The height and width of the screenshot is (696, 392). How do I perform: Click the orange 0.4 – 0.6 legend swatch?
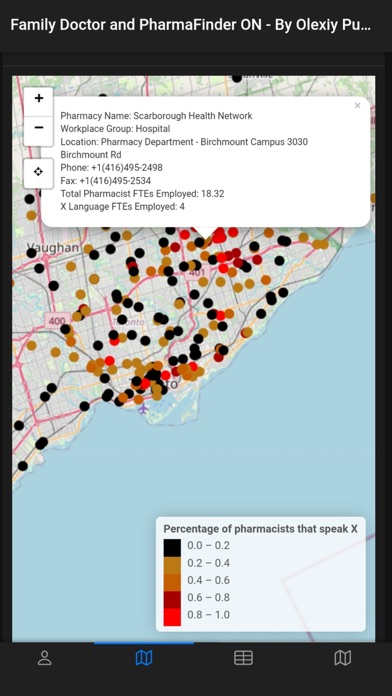(172, 582)
